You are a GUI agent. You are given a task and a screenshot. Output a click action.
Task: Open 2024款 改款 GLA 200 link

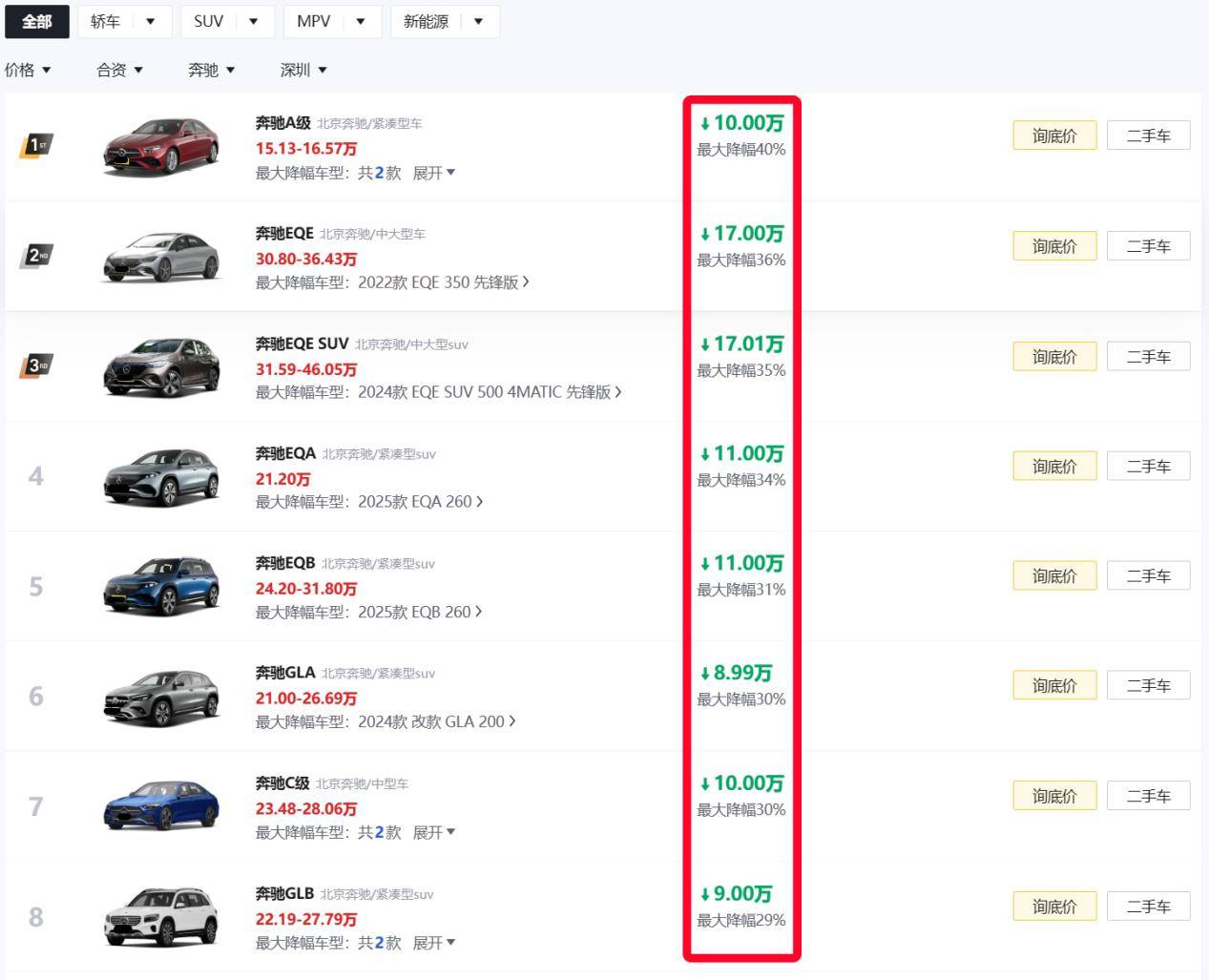point(436,722)
